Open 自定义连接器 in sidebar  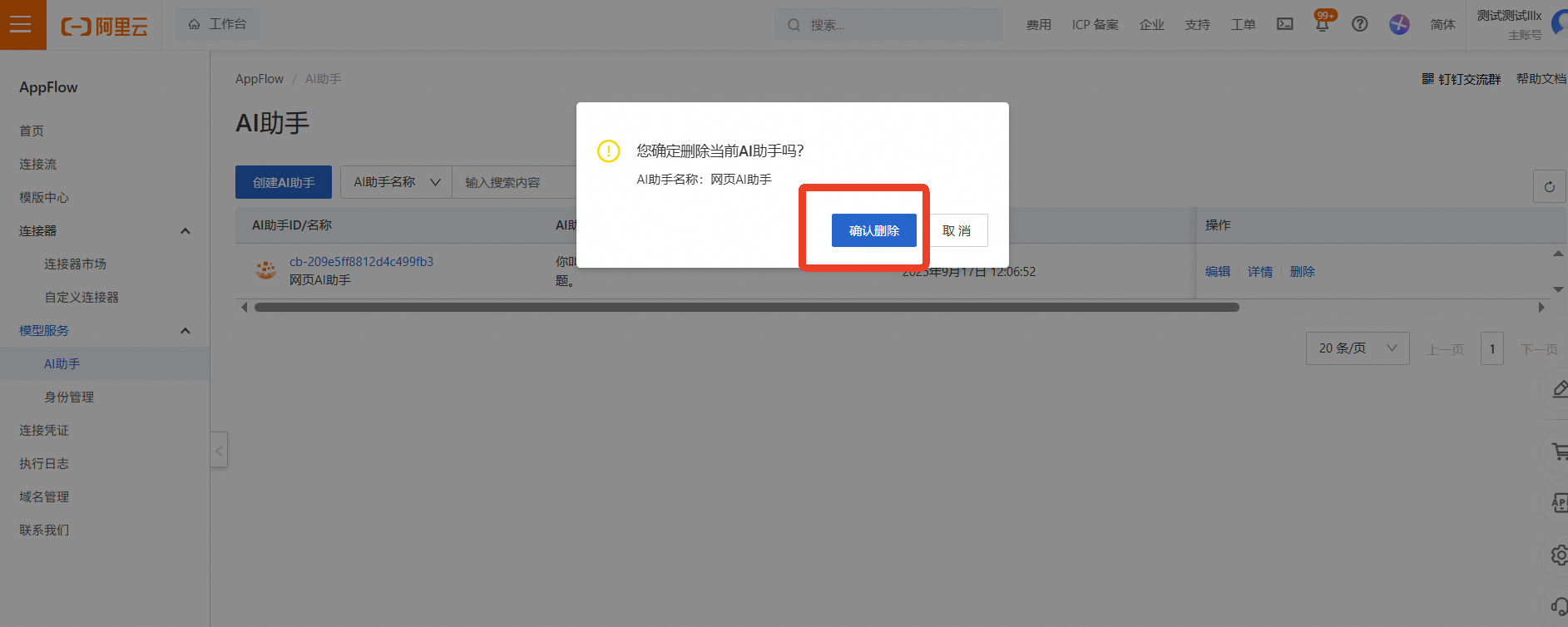(x=82, y=297)
